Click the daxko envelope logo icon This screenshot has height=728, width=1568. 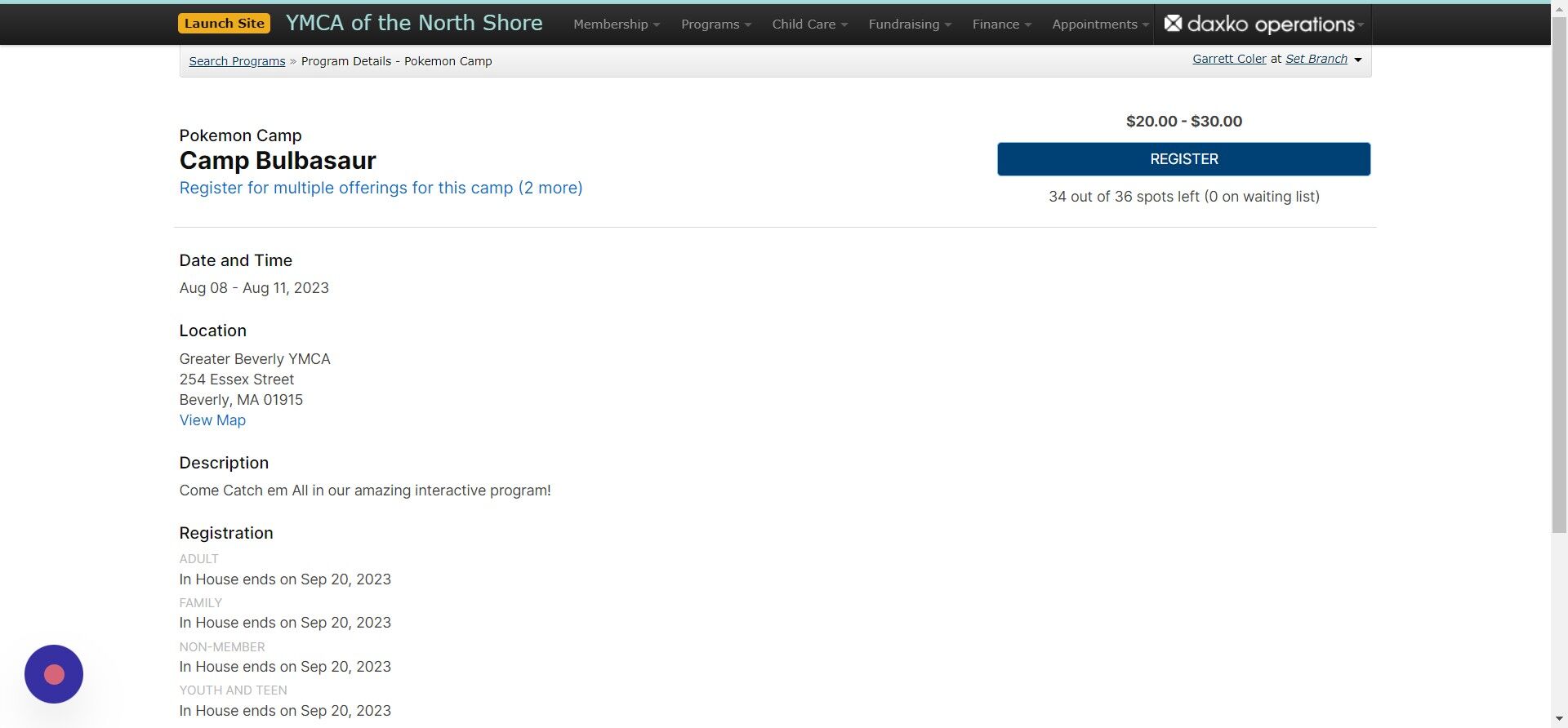coord(1173,24)
